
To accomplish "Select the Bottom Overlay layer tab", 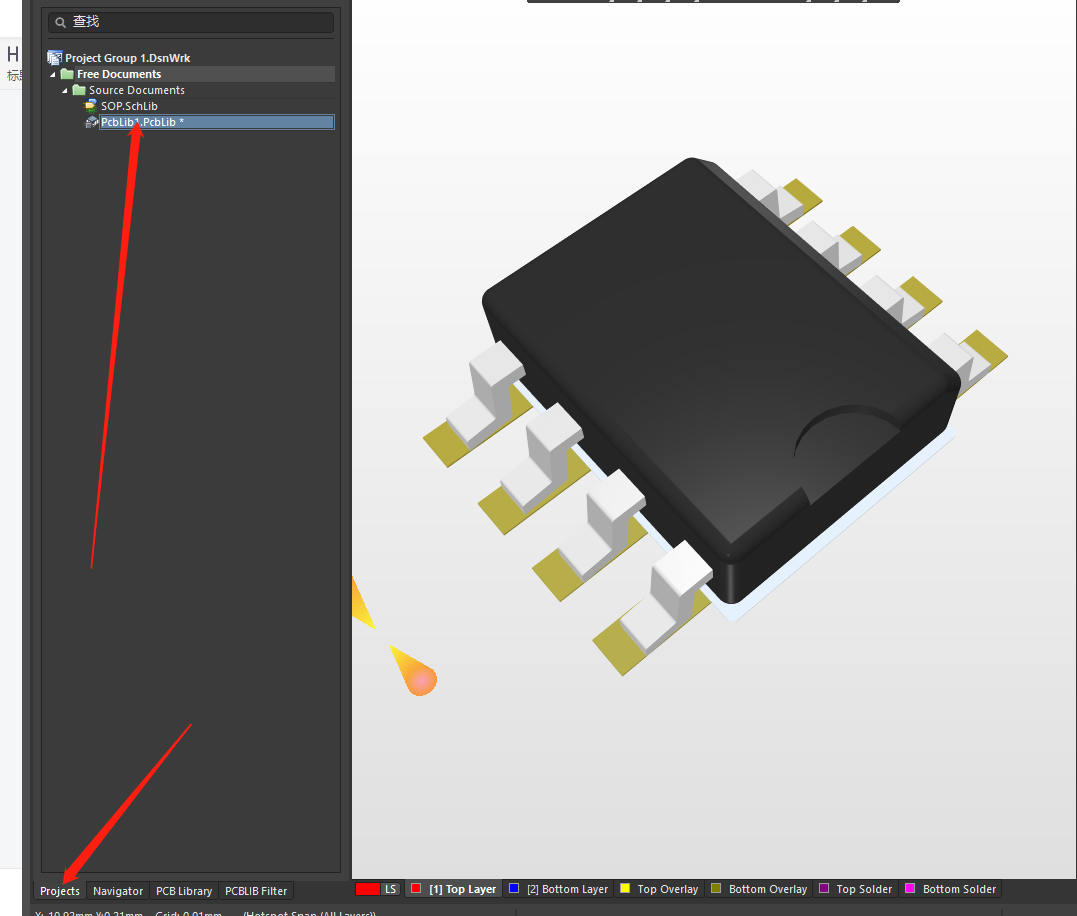I will click(x=759, y=889).
